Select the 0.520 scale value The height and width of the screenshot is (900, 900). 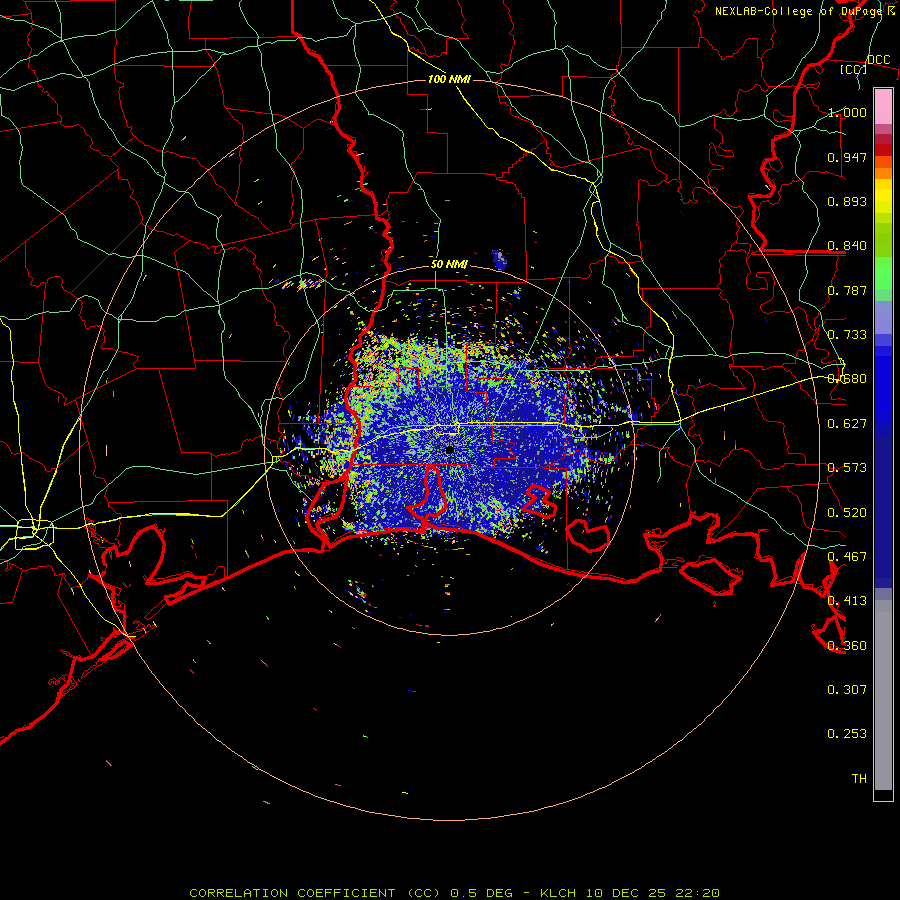pyautogui.click(x=847, y=513)
